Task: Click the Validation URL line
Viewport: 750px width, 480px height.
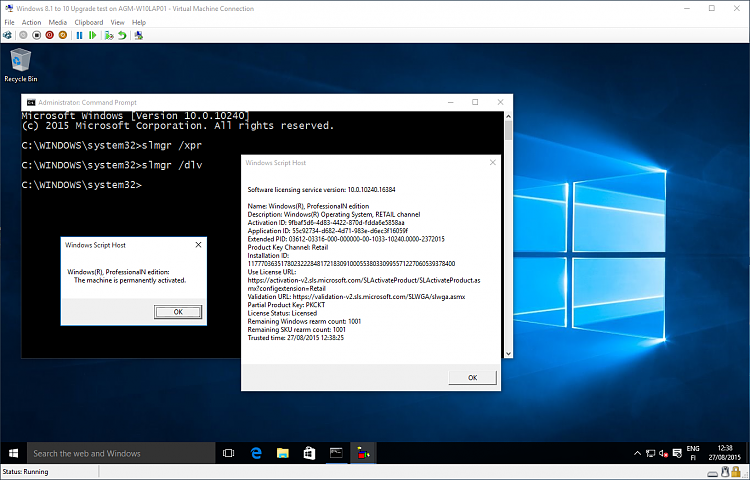Action: point(356,297)
